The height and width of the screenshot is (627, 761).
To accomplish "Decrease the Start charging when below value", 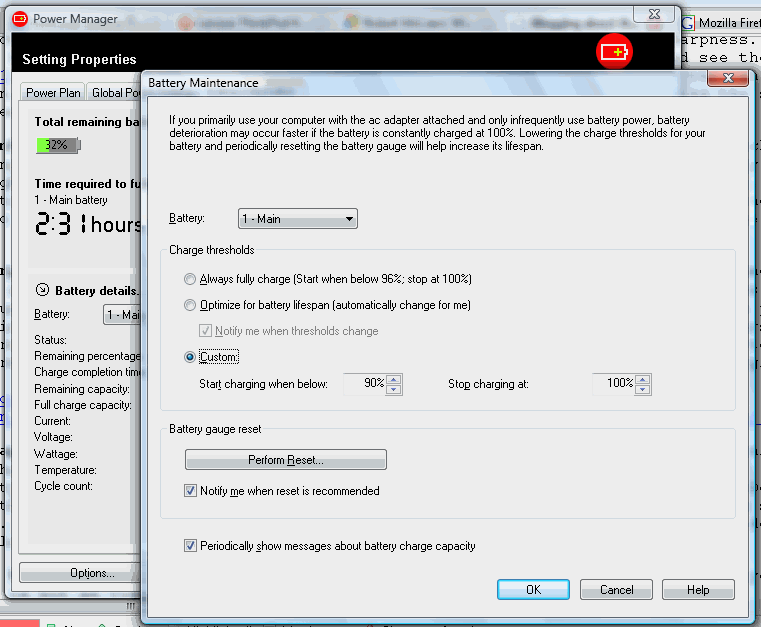I will point(394,389).
